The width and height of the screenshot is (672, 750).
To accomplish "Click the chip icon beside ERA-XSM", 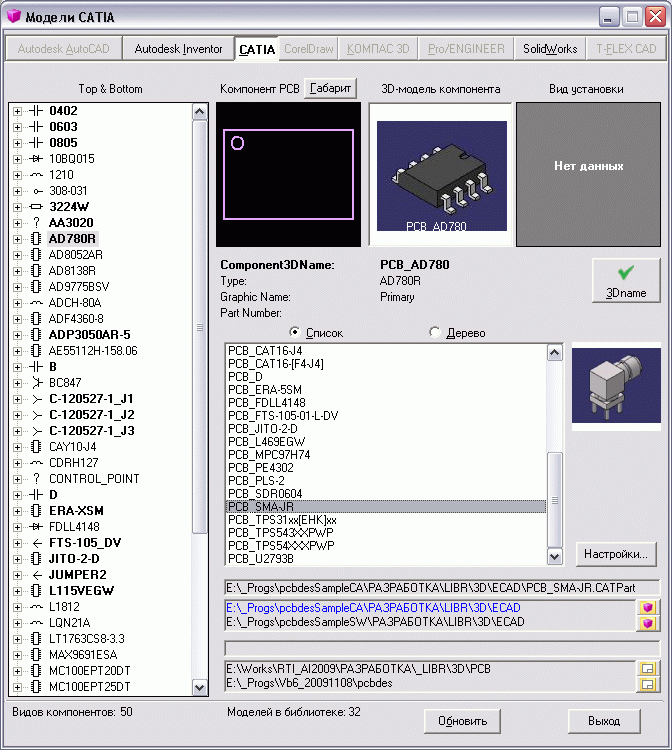I will point(36,511).
